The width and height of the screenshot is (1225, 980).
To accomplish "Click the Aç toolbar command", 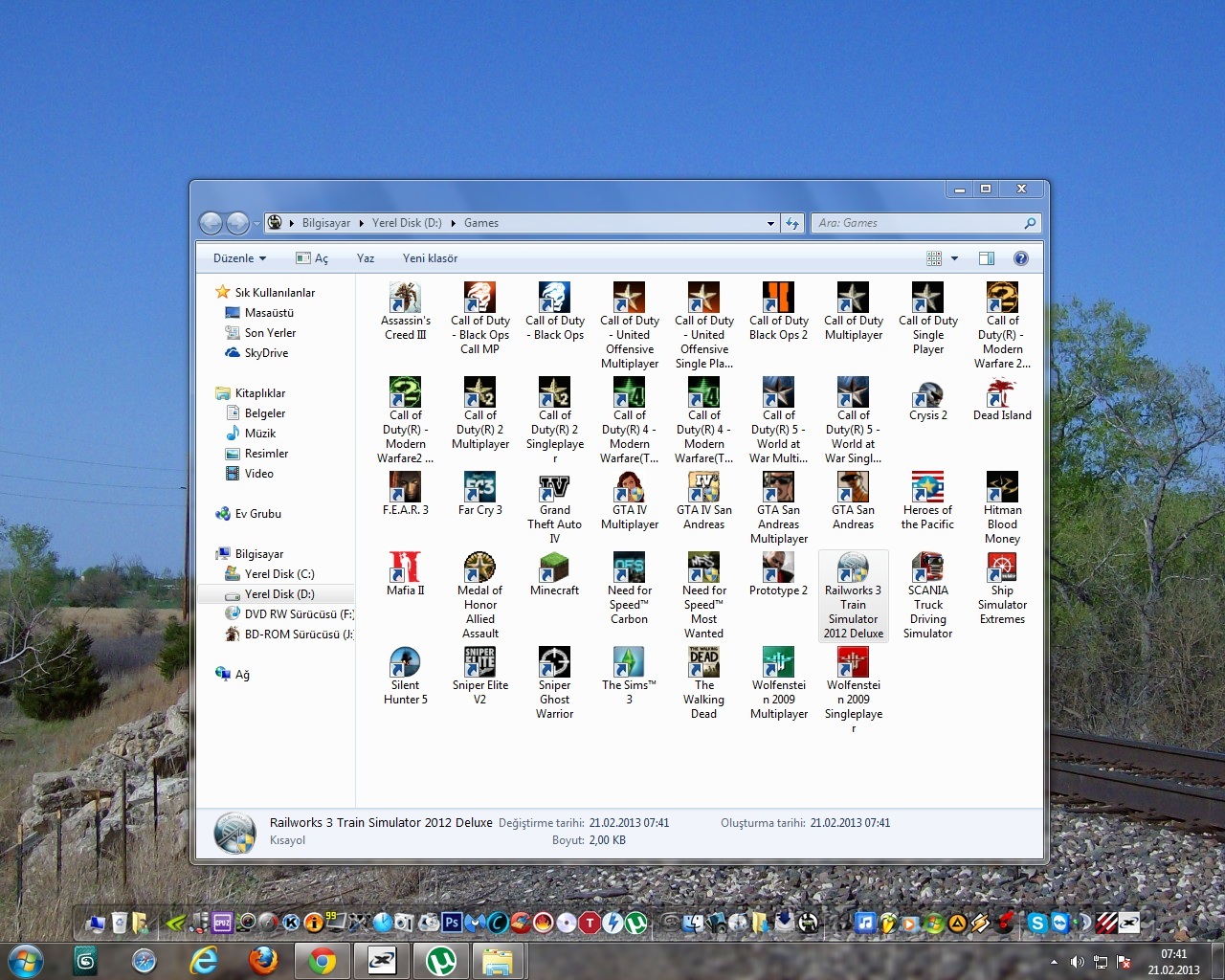I will point(312,258).
